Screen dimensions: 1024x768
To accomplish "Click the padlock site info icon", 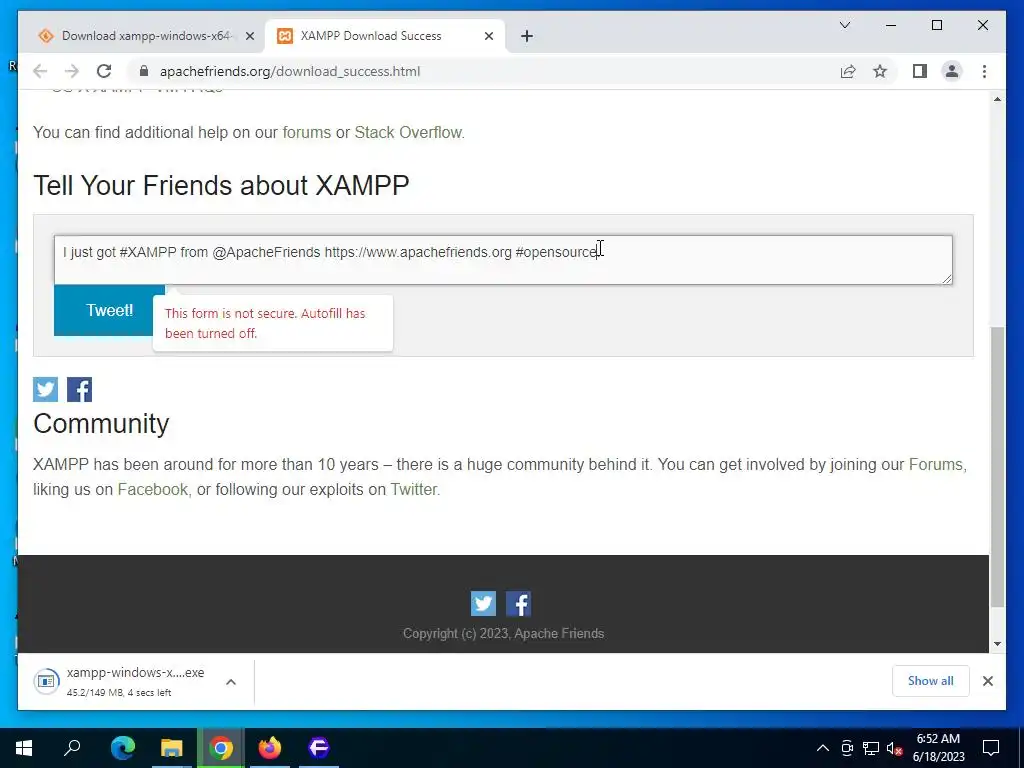I will click(144, 71).
